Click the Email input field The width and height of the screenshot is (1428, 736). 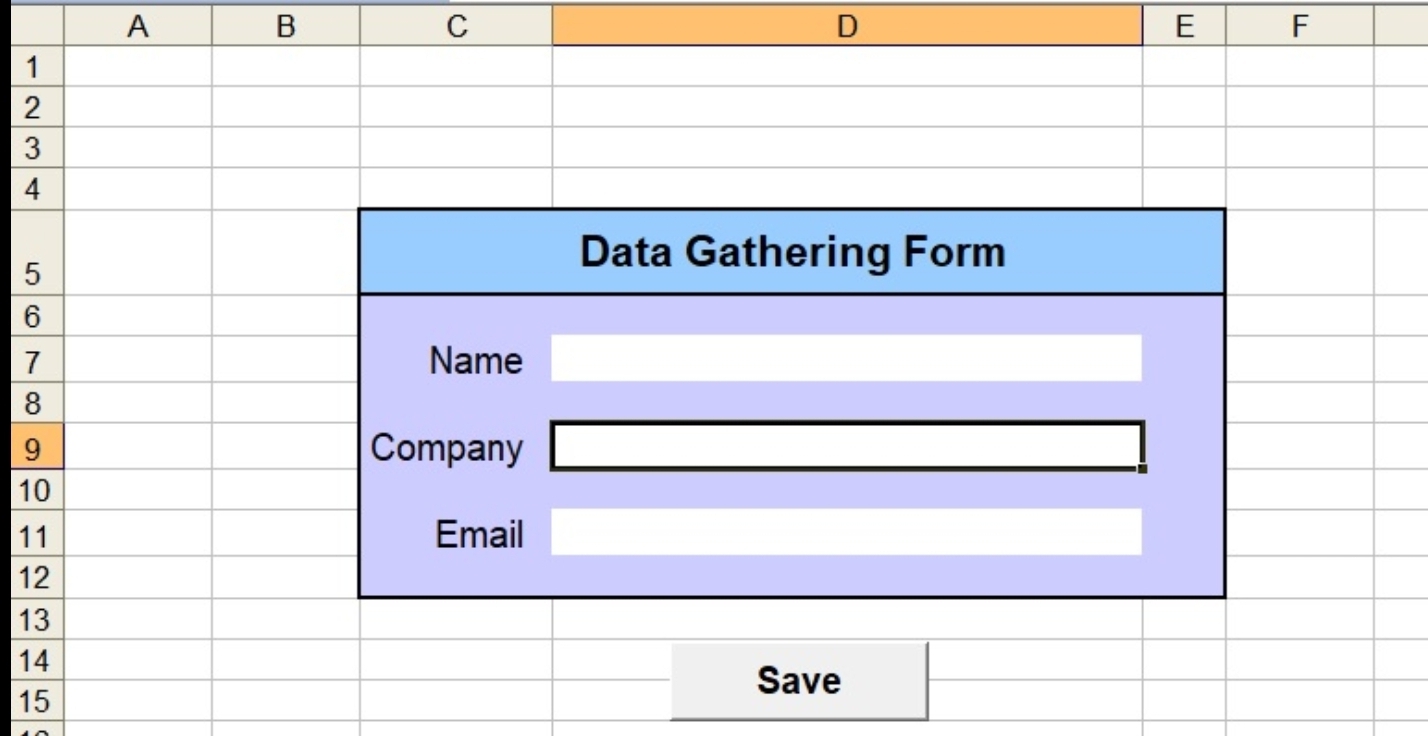click(846, 532)
